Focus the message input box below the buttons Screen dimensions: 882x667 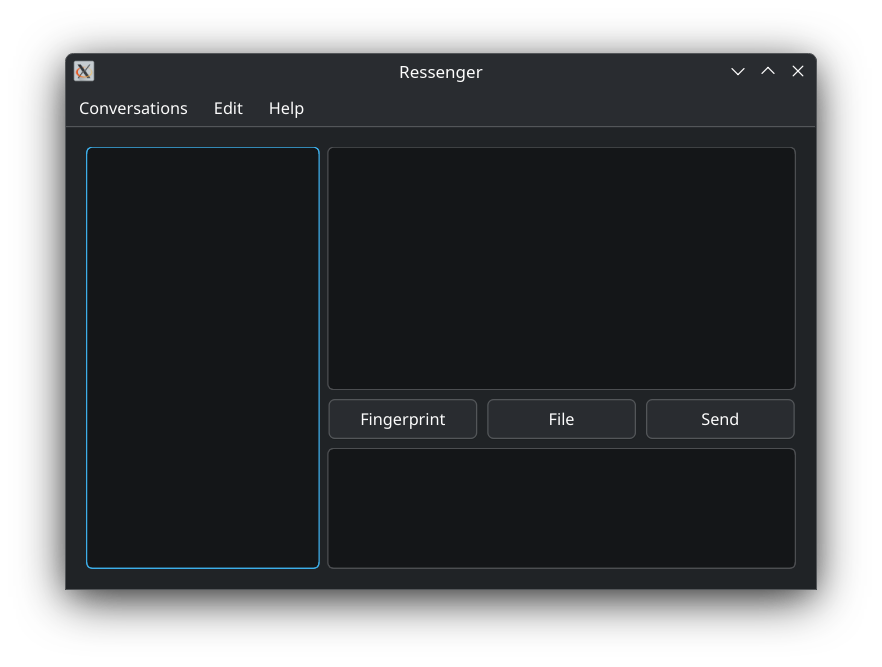click(x=561, y=508)
